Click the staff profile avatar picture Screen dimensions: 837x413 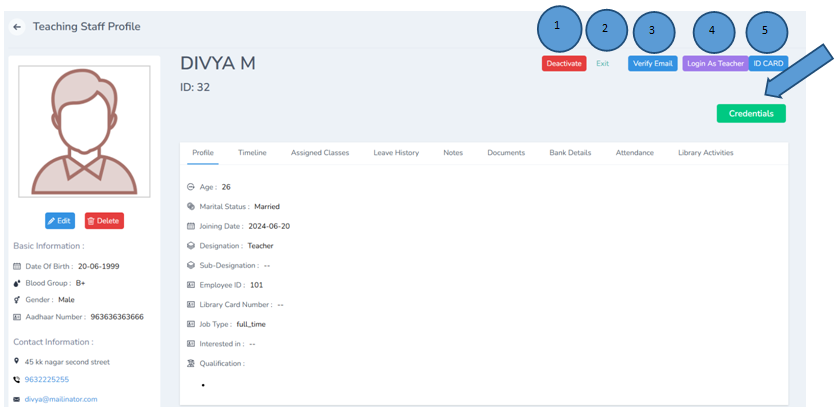(x=84, y=131)
